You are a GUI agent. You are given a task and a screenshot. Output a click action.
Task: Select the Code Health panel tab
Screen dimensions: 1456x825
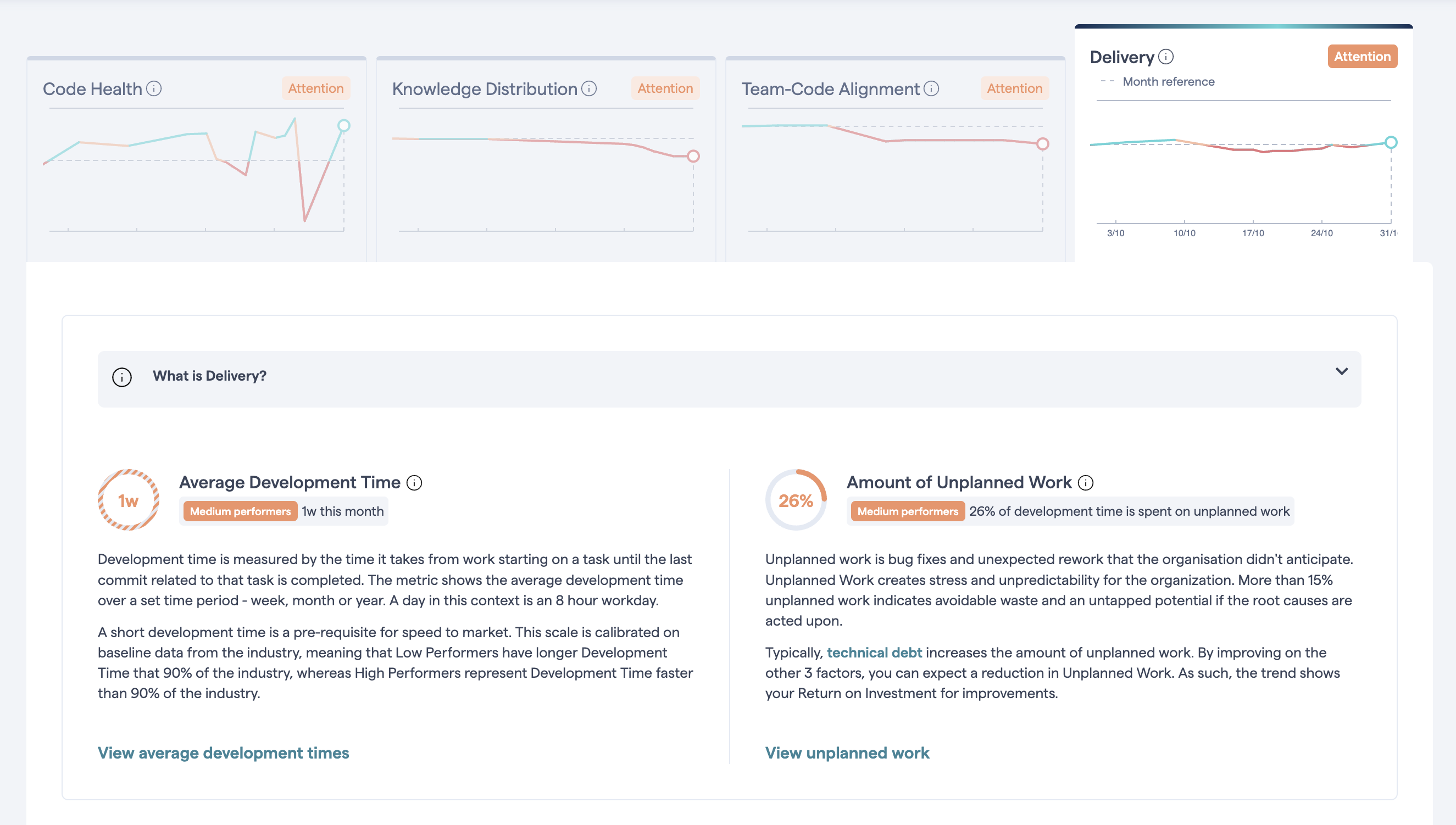[x=92, y=88]
